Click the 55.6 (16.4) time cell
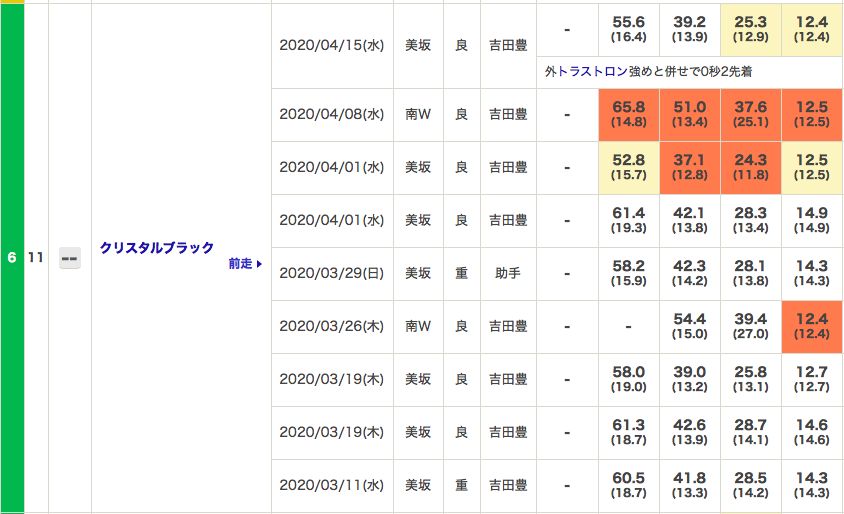 pos(629,29)
